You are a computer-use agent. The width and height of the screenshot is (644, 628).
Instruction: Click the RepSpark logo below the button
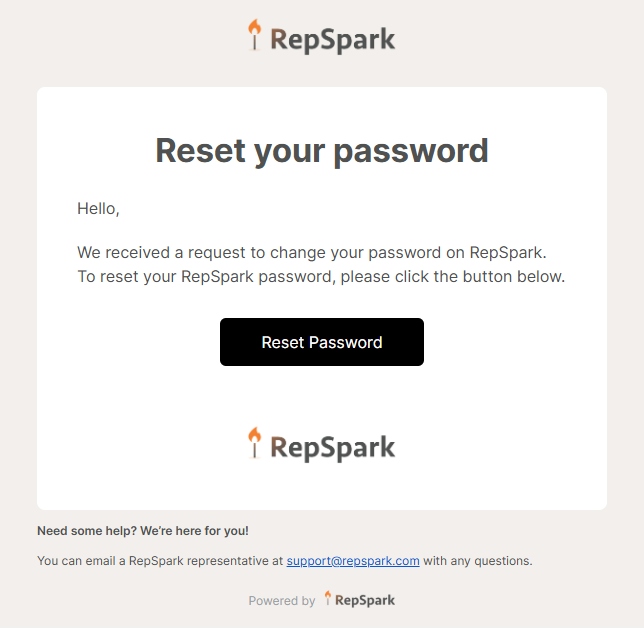coord(322,445)
